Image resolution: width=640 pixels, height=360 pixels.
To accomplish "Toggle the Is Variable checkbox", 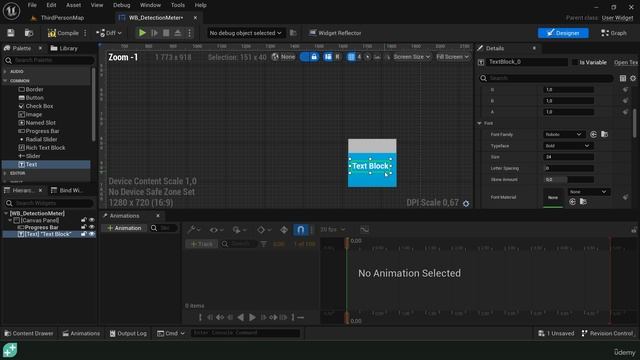I will pyautogui.click(x=575, y=62).
